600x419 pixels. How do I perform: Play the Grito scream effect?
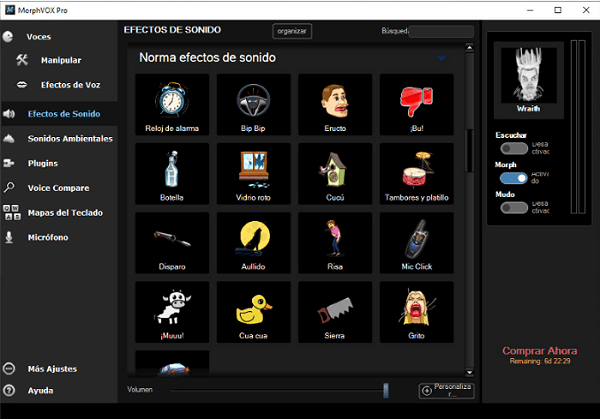[416, 312]
